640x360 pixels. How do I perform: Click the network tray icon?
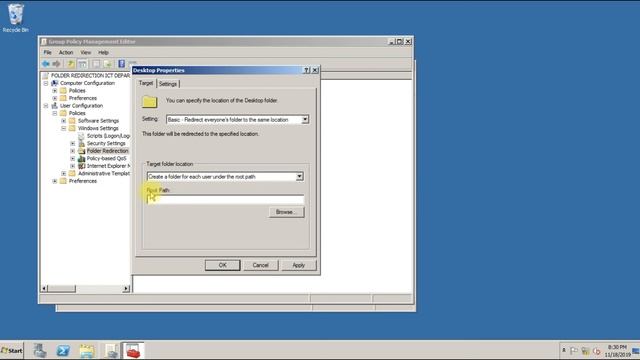pos(585,351)
